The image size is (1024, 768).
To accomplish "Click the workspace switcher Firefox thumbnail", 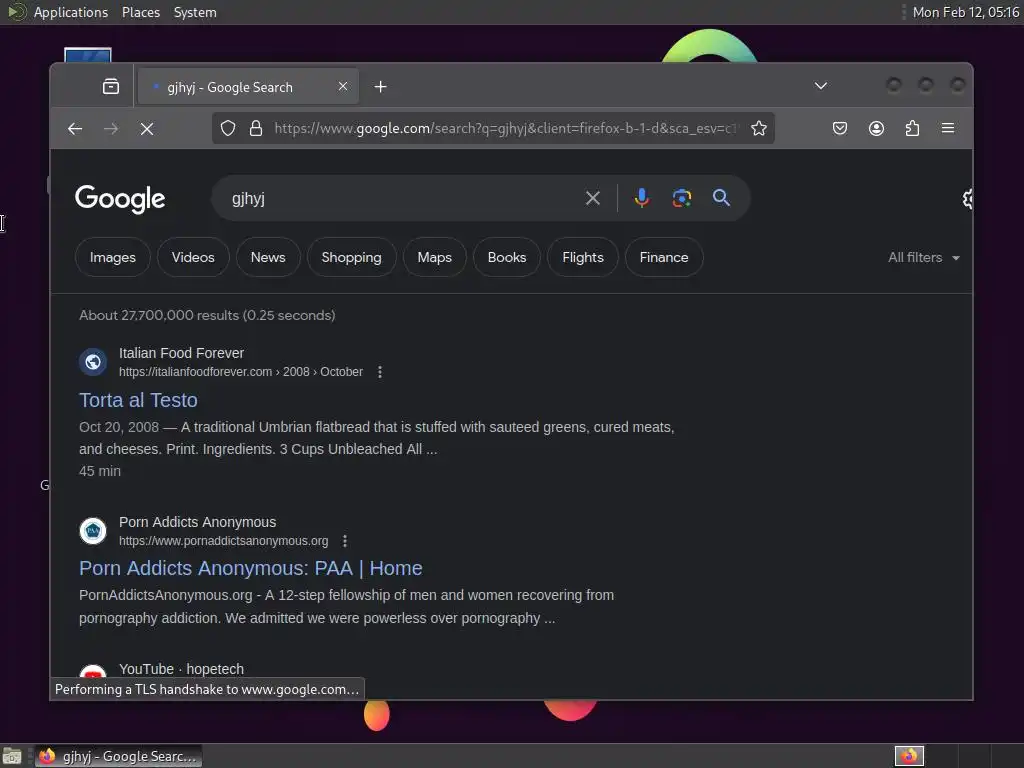I will [909, 756].
